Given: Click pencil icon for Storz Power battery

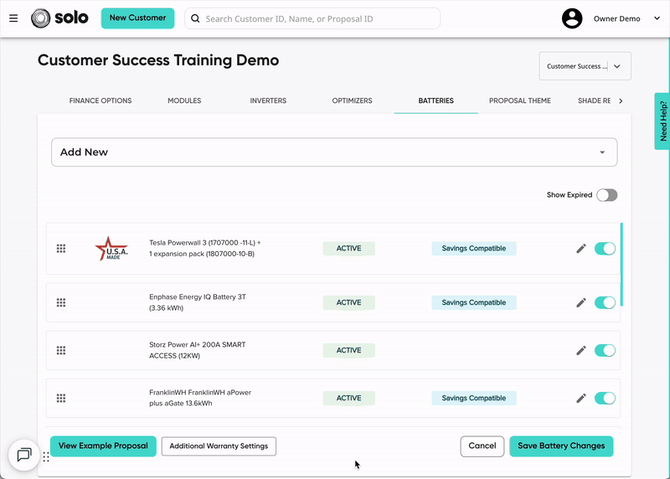Looking at the screenshot, I should click(x=581, y=350).
